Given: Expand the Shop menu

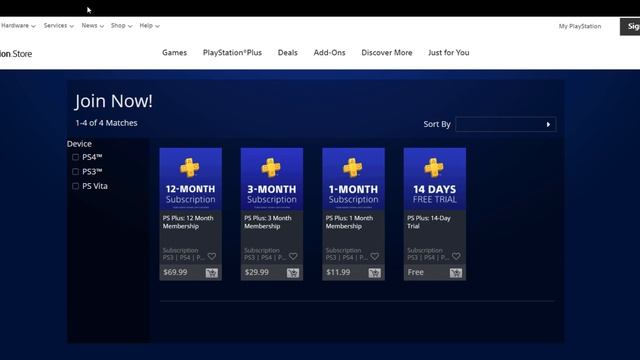Looking at the screenshot, I should point(121,25).
